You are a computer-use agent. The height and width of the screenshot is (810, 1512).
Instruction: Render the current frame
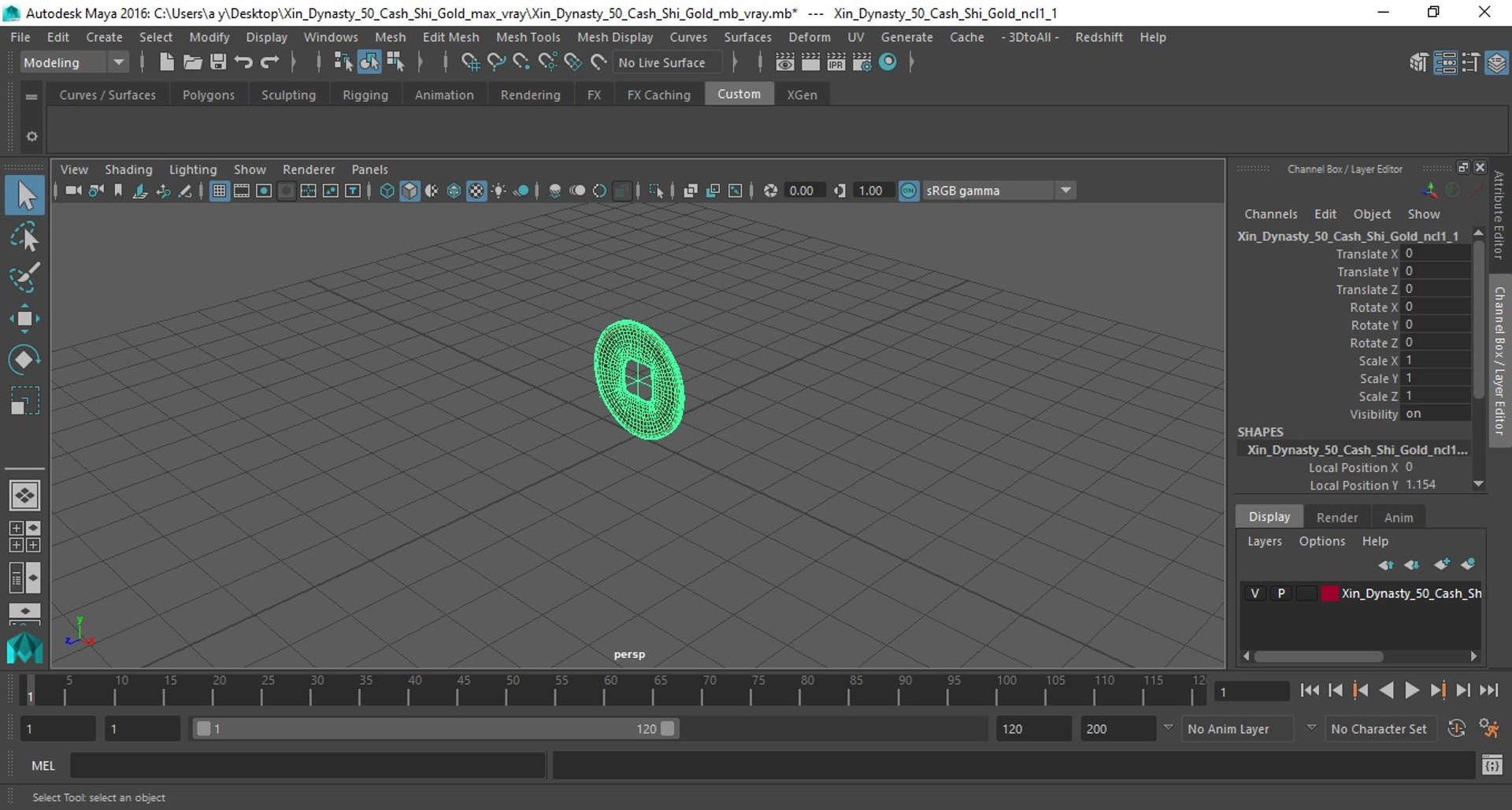810,62
